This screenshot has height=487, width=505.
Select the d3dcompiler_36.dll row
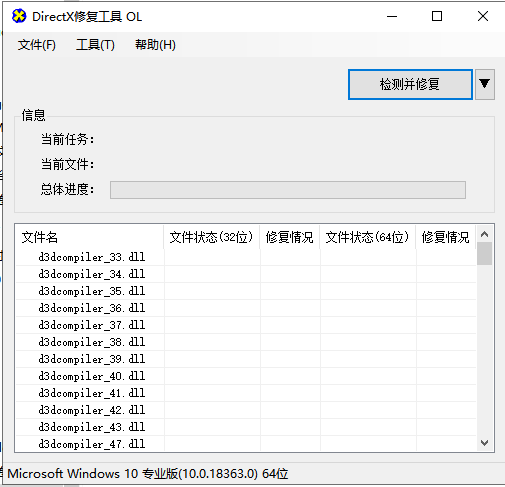pyautogui.click(x=246, y=308)
